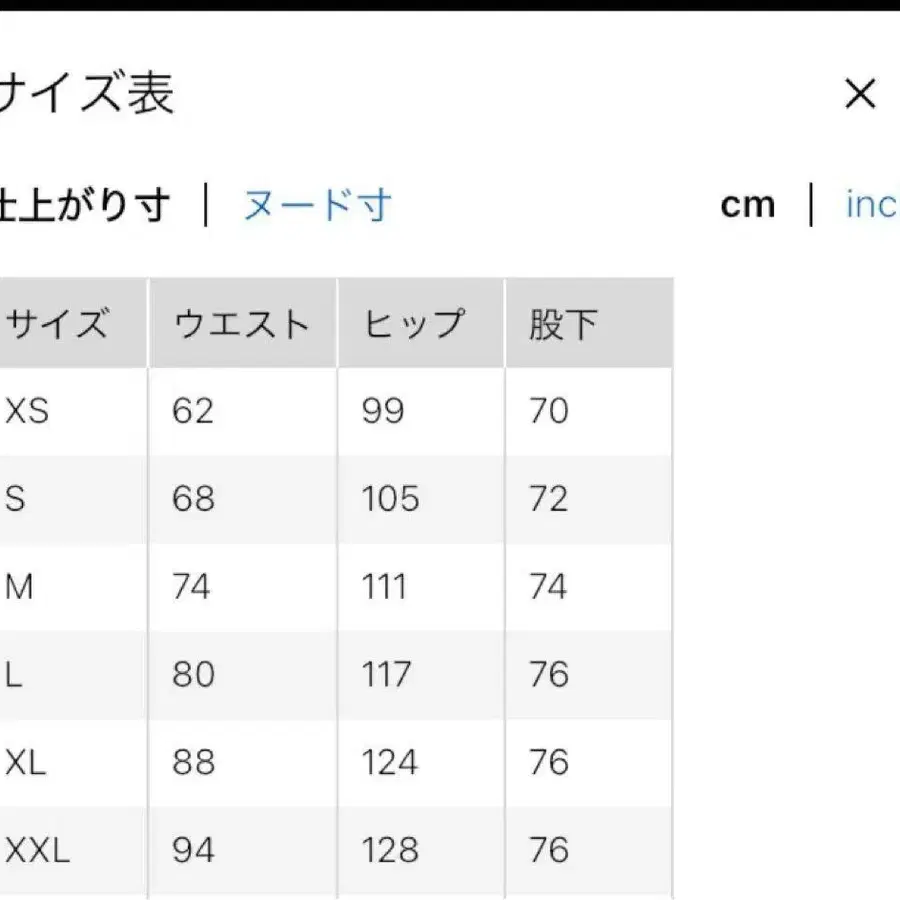Image resolution: width=900 pixels, height=900 pixels.
Task: Close the サイズ表 size chart modal
Action: point(860,94)
